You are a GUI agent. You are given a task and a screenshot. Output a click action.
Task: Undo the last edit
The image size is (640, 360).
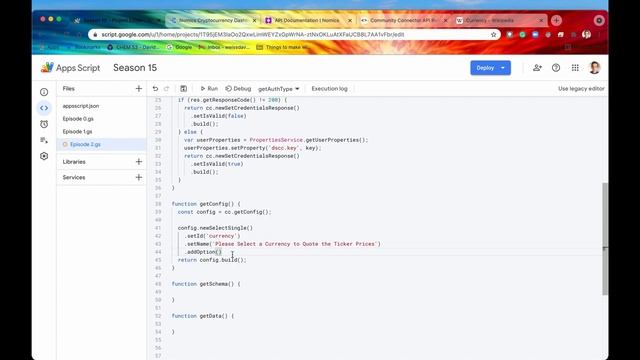(155, 89)
